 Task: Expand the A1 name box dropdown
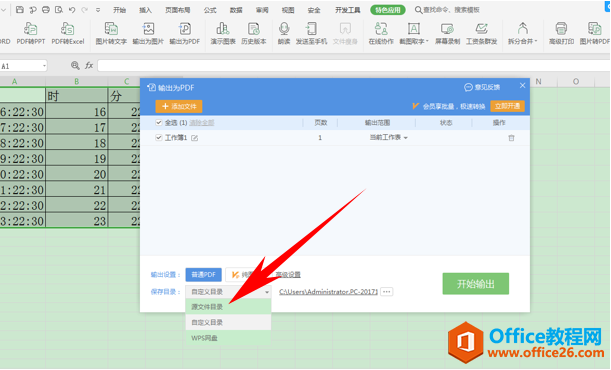click(x=44, y=66)
